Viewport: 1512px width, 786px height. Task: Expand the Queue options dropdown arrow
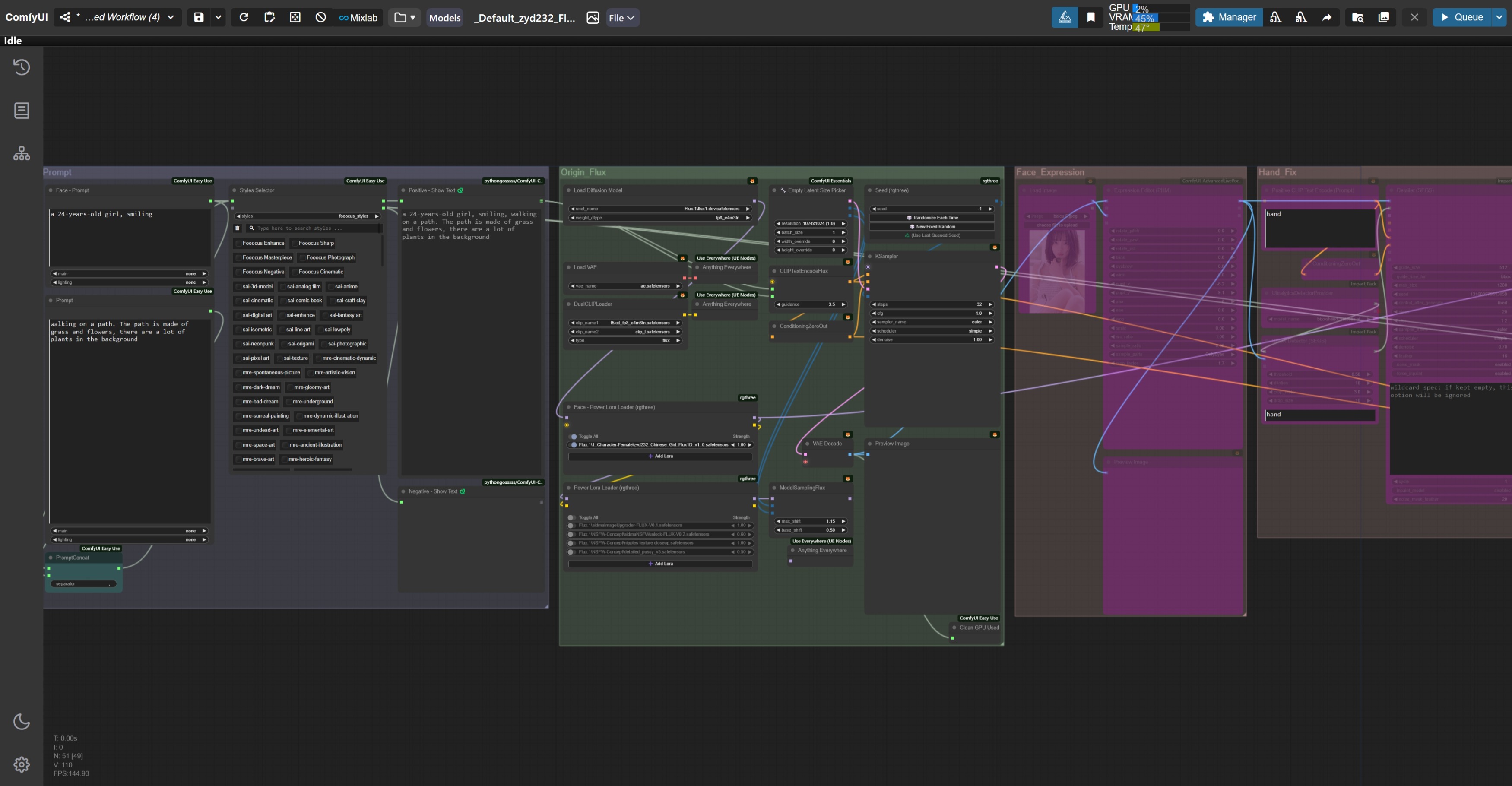1499,17
